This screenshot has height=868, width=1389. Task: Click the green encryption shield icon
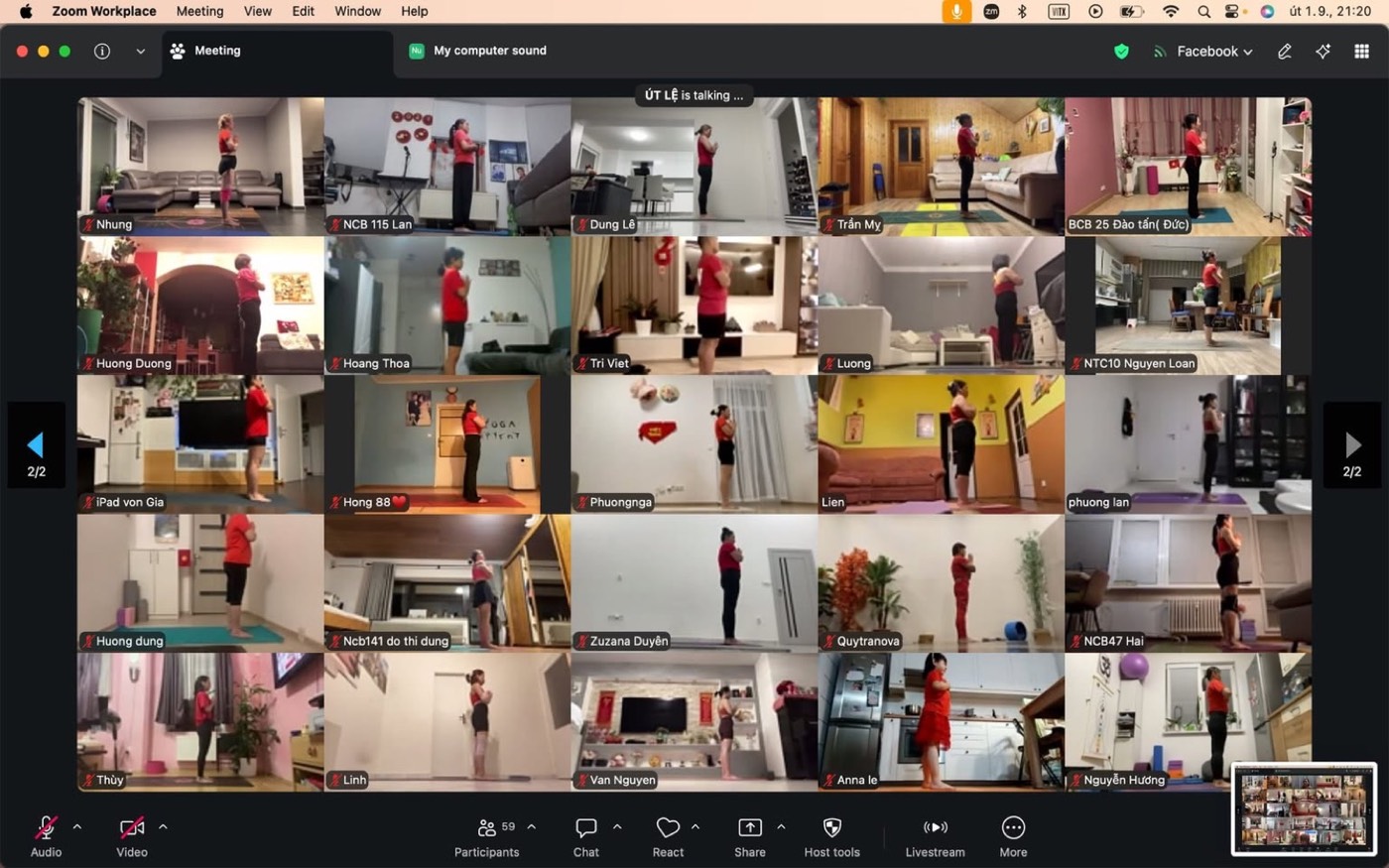(1121, 52)
